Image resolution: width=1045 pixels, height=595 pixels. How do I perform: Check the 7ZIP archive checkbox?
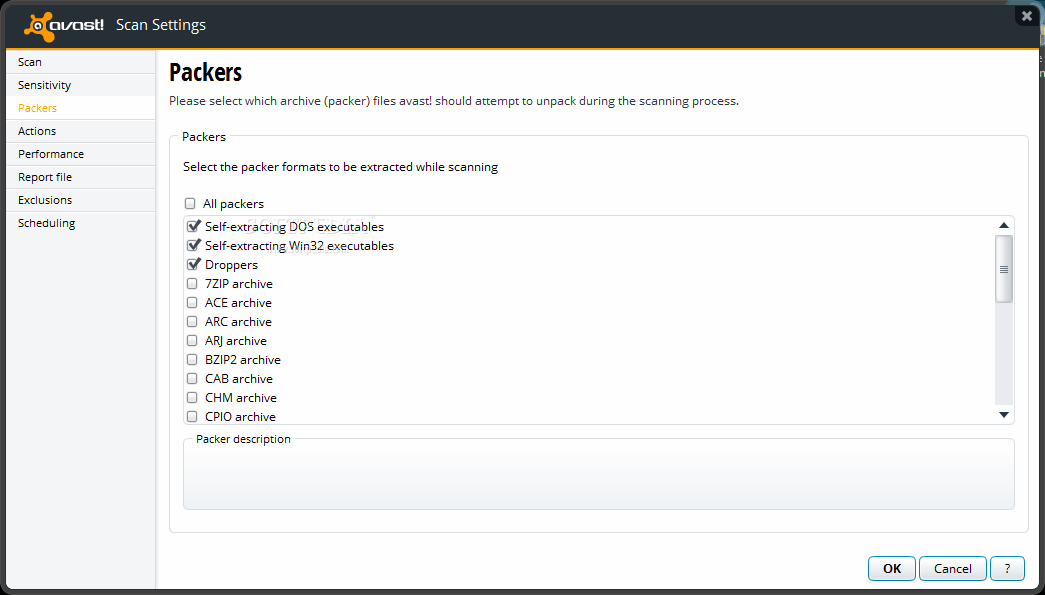point(192,284)
